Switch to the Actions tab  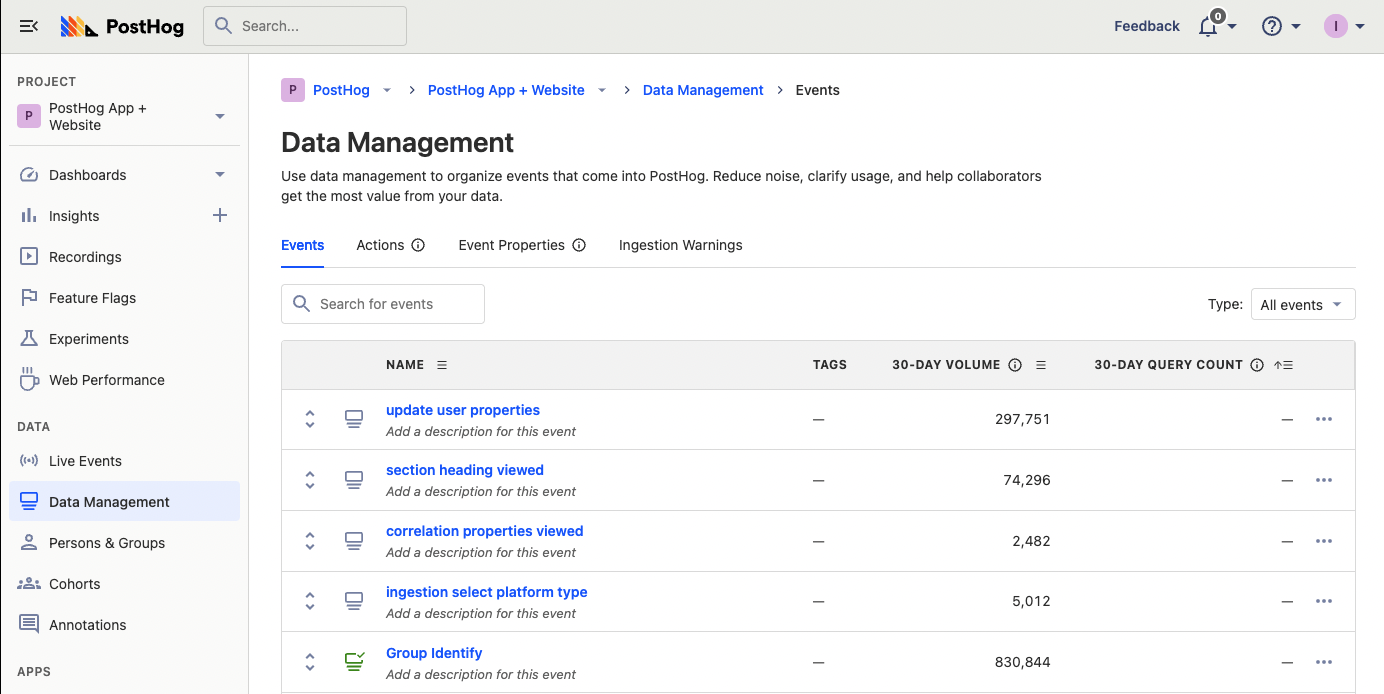click(x=379, y=245)
